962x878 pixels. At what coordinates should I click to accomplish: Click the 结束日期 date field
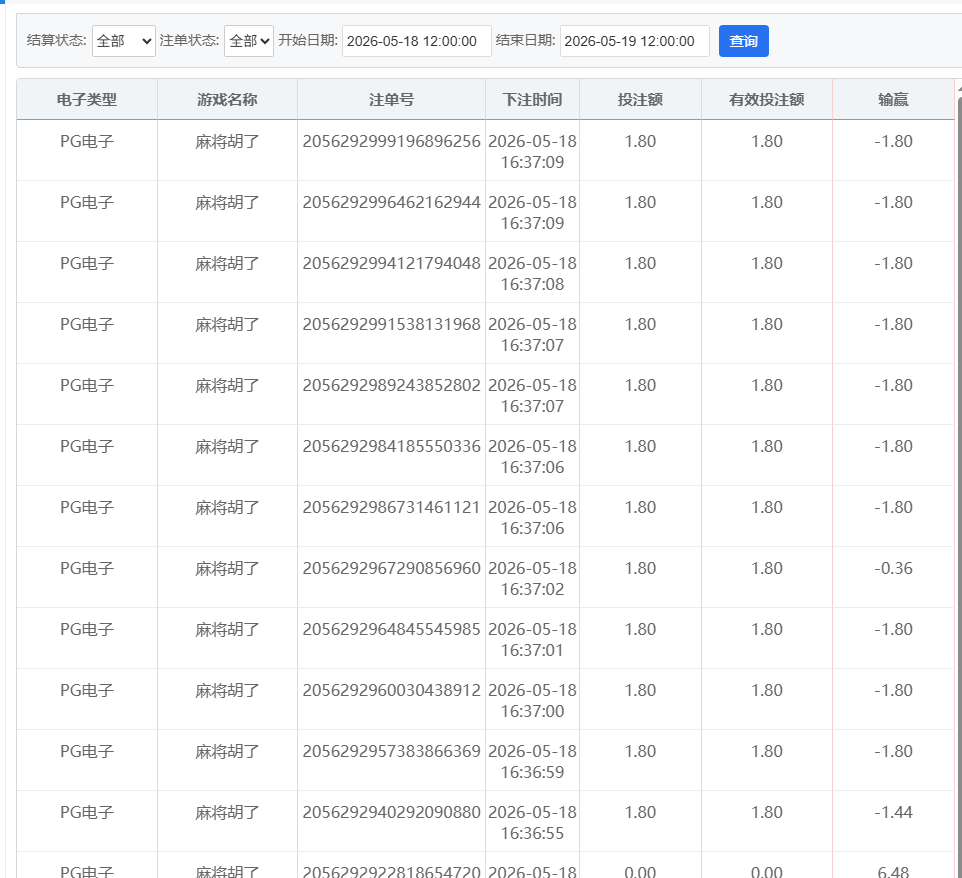coord(634,41)
